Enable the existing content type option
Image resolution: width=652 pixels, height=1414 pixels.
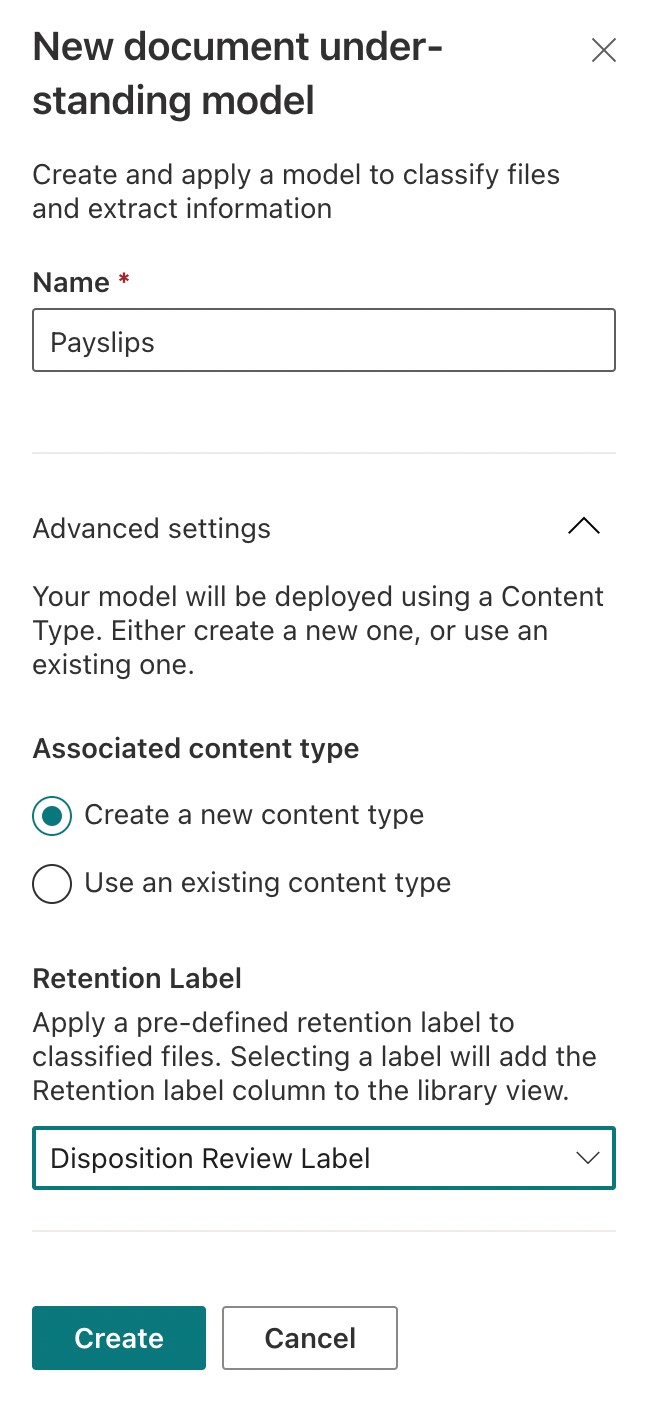coord(52,883)
